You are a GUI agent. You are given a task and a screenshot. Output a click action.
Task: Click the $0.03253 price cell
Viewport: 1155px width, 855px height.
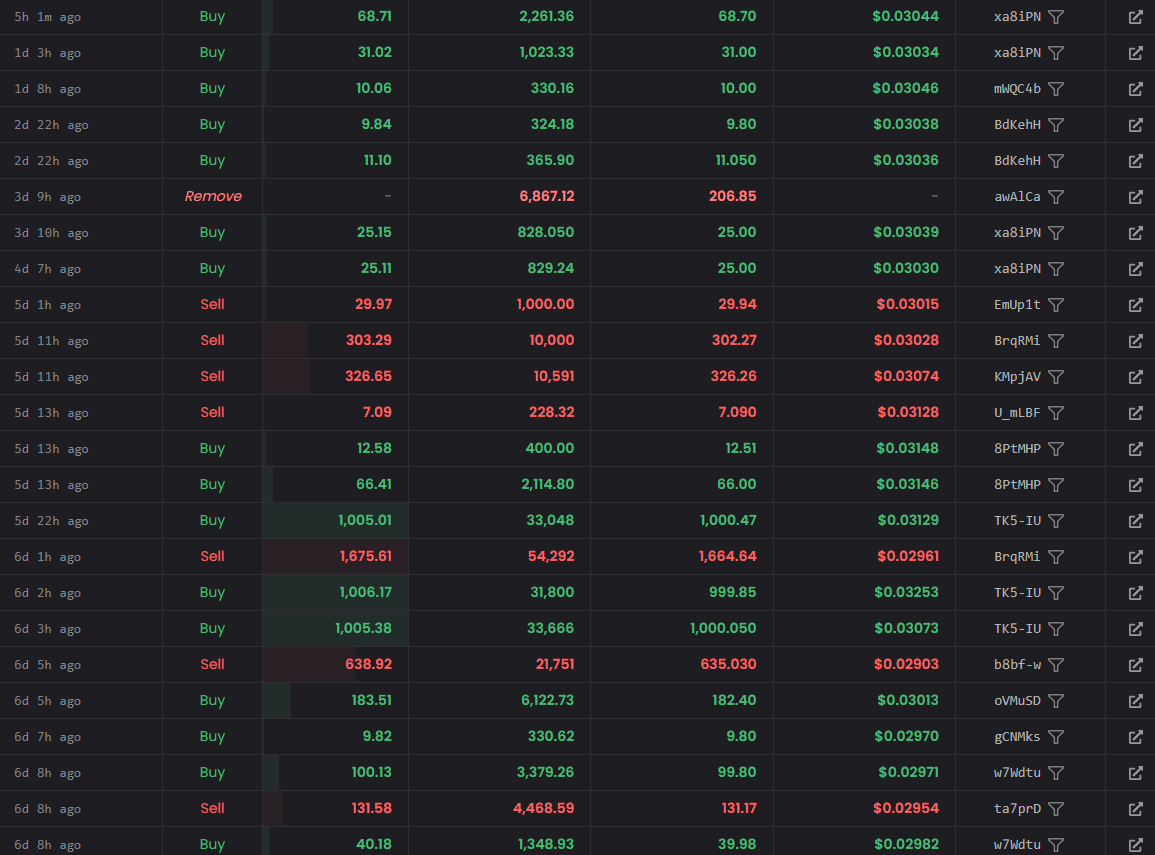point(906,593)
